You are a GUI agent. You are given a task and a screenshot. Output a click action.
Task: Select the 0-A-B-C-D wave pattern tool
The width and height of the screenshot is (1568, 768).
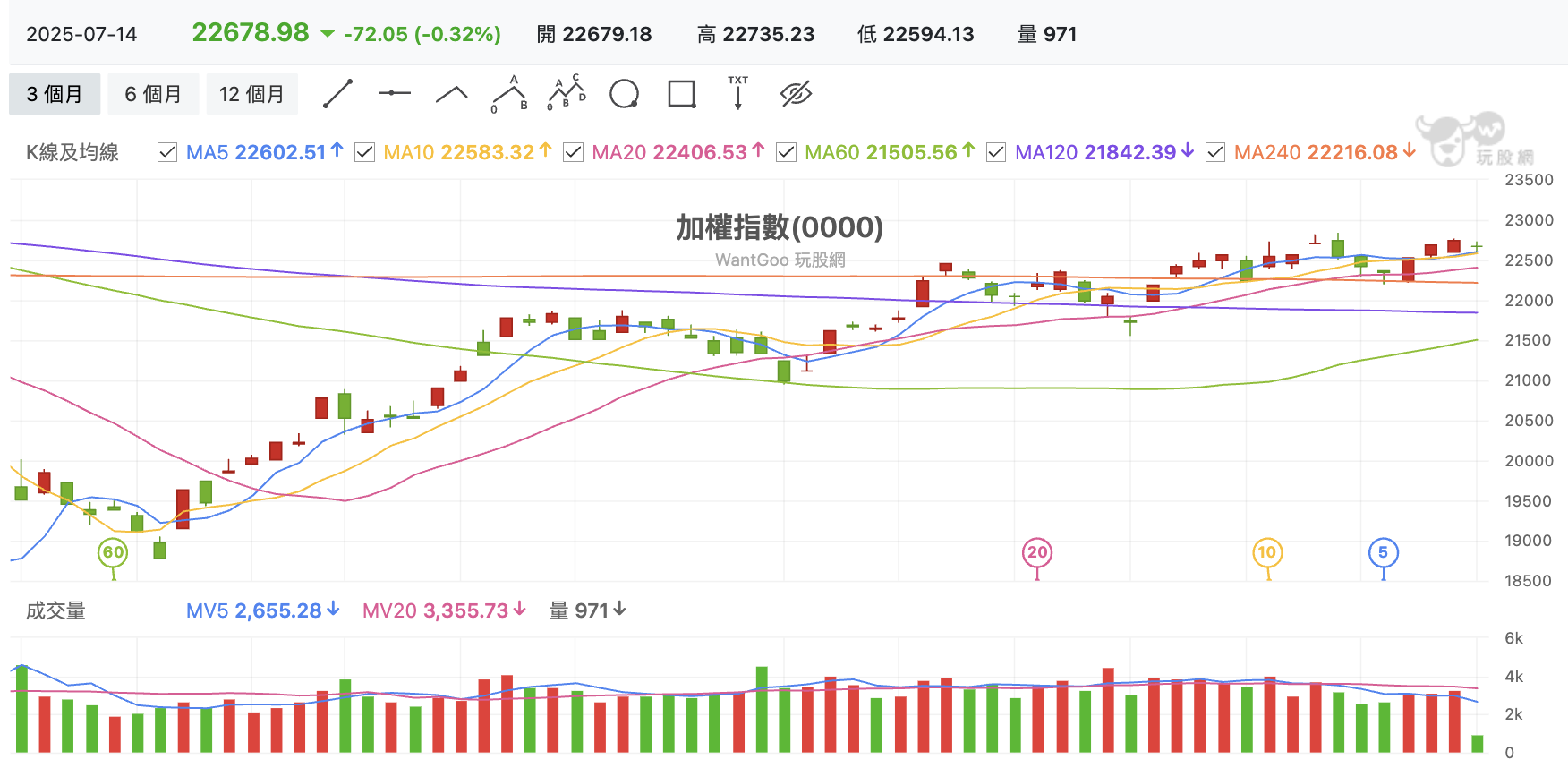tap(567, 93)
